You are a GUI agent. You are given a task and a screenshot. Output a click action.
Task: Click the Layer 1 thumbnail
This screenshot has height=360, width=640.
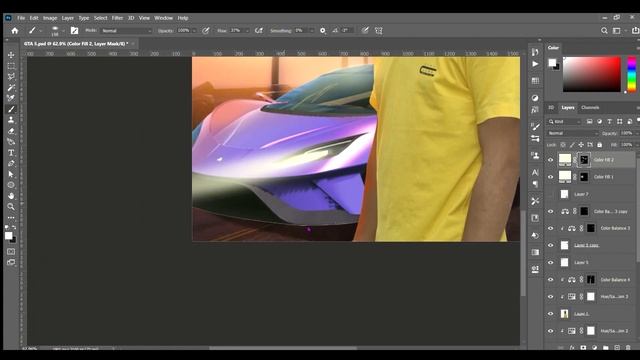pos(564,314)
